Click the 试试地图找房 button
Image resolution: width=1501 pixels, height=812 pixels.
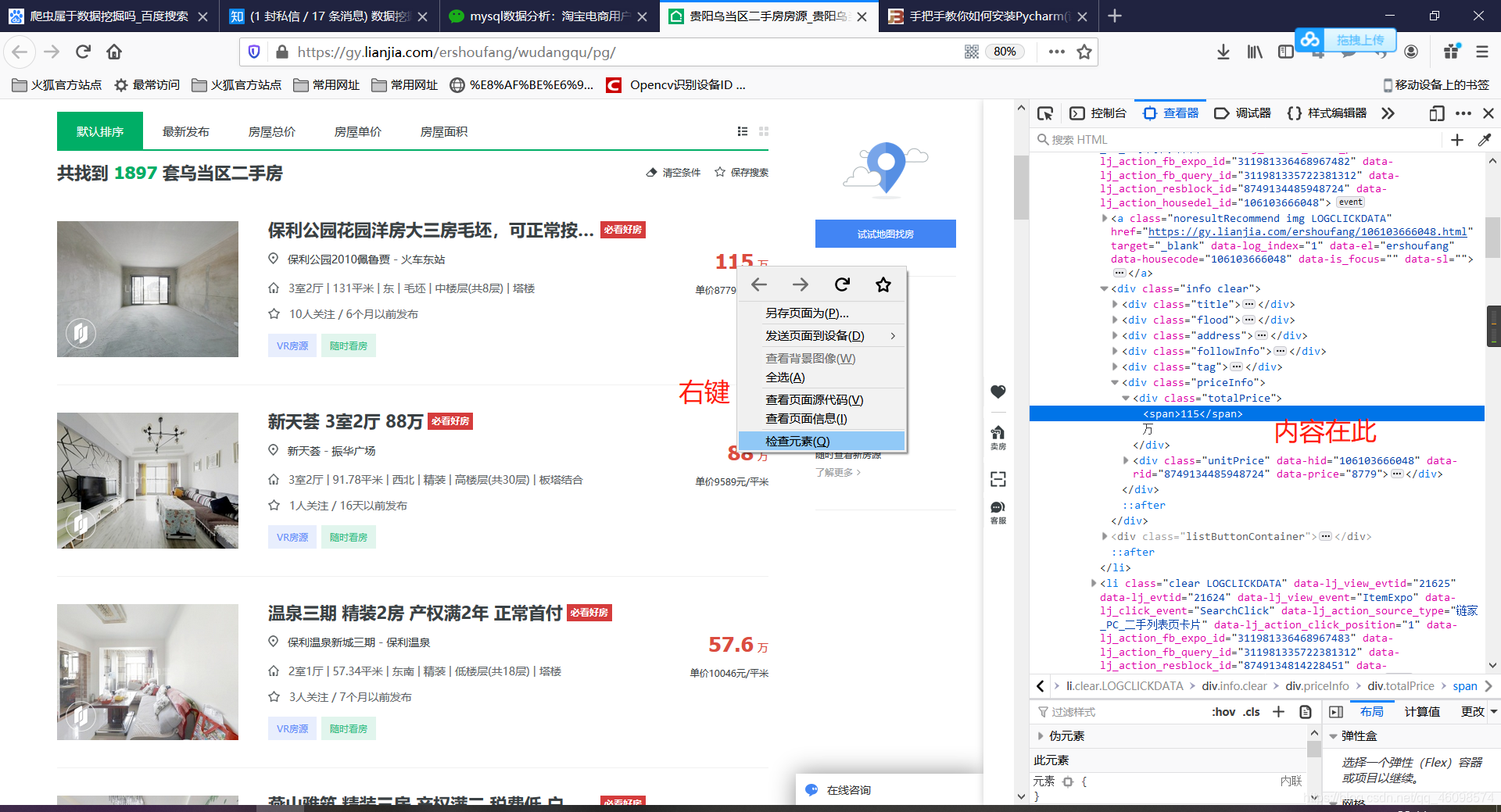(885, 233)
